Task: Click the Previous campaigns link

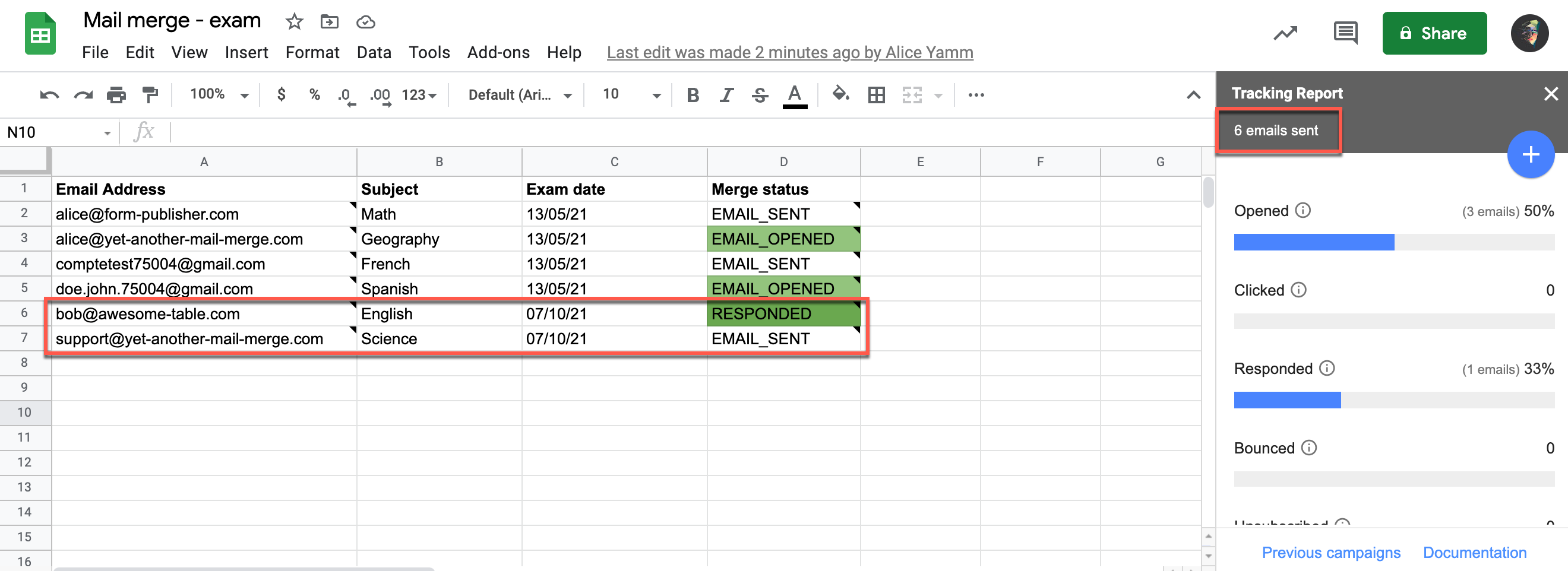Action: (x=1330, y=552)
